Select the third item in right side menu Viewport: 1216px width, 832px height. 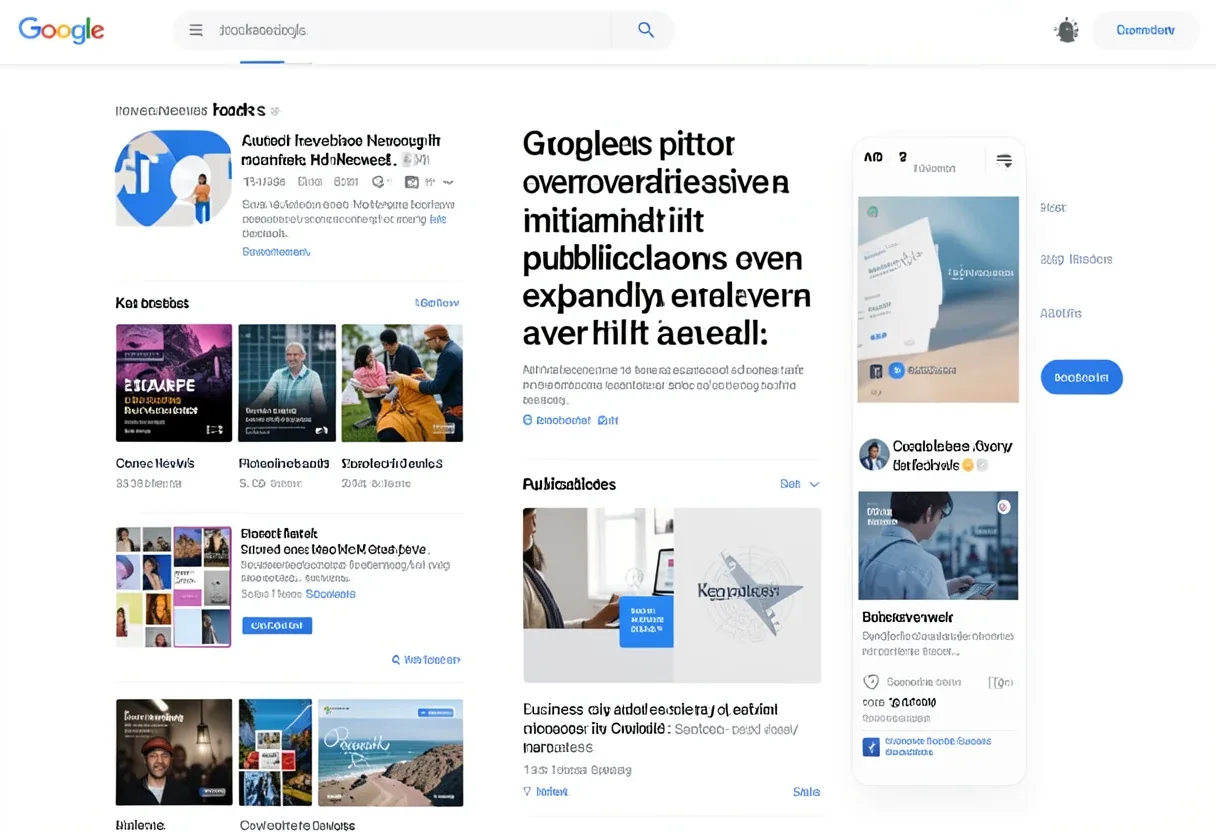[1061, 313]
